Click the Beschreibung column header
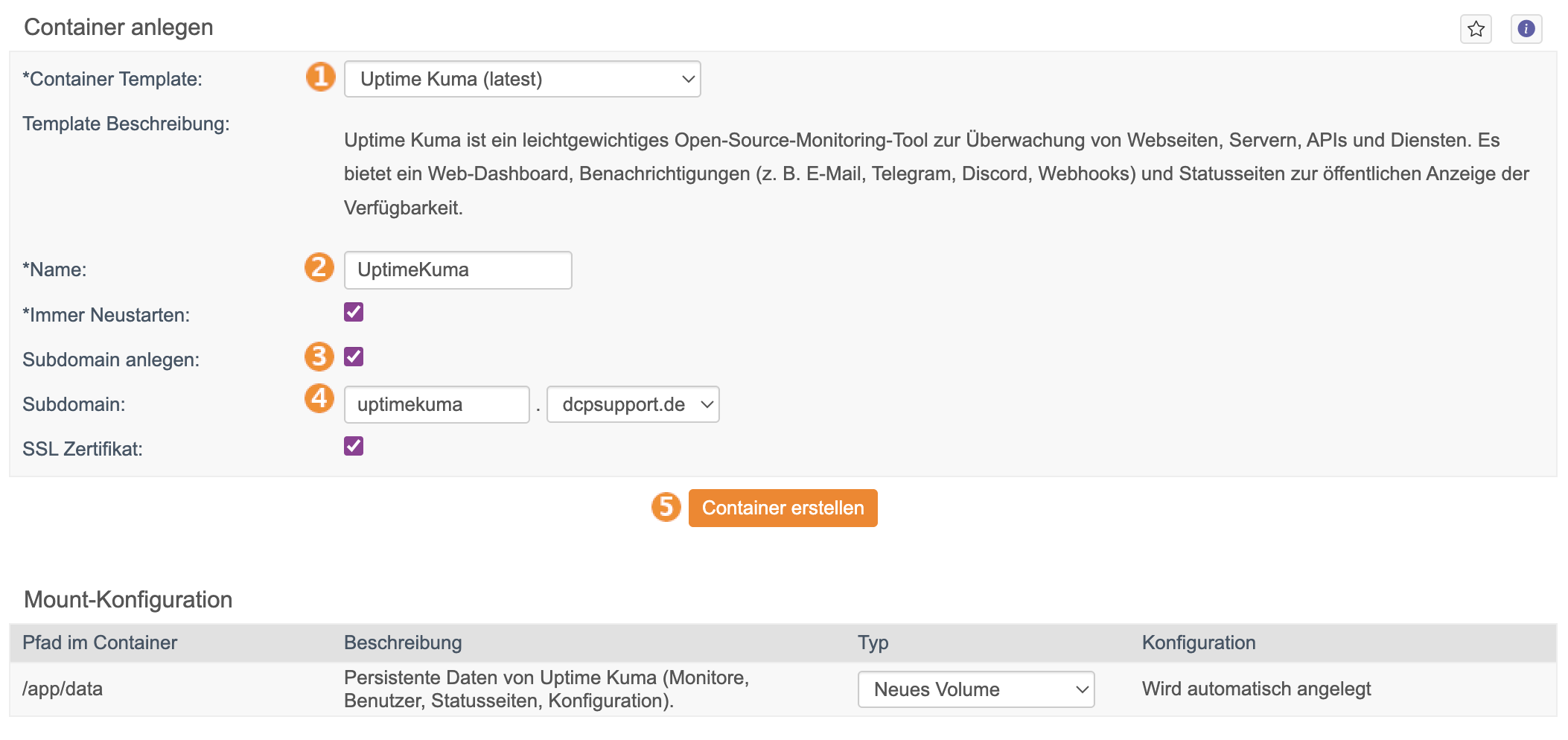Image resolution: width=1568 pixels, height=740 pixels. [x=403, y=642]
